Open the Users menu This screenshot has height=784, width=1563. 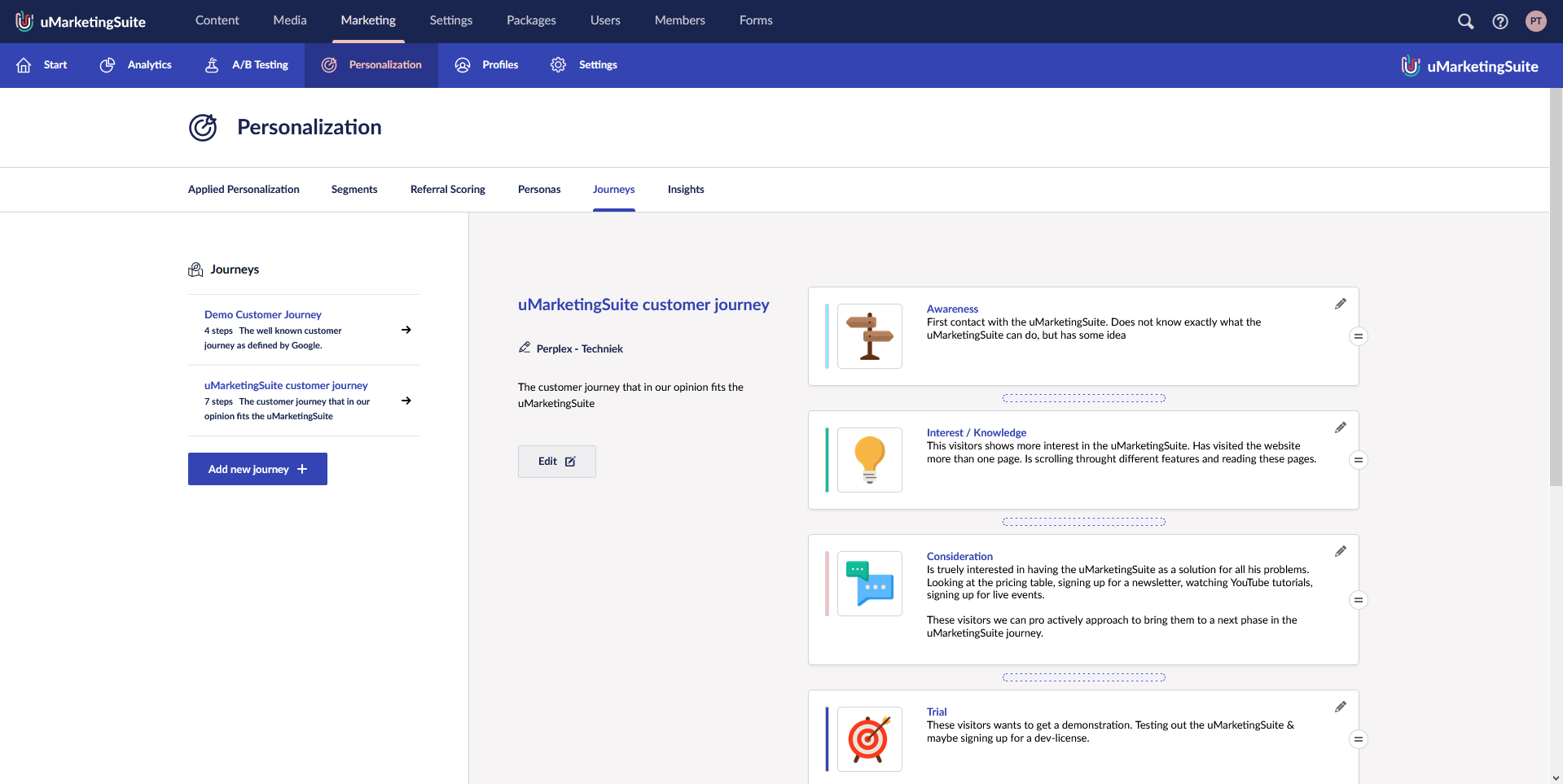pyautogui.click(x=605, y=20)
